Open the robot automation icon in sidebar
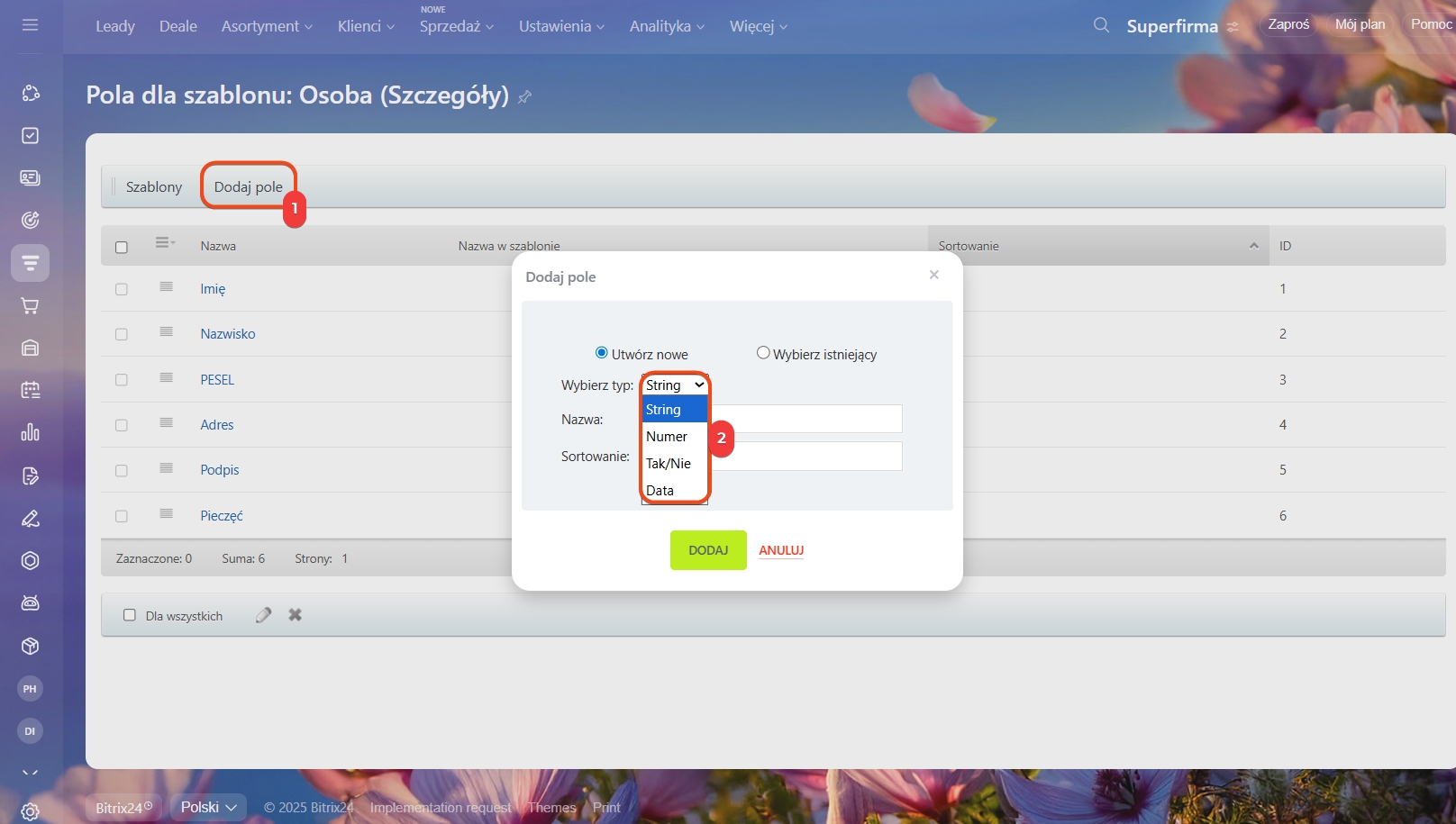The width and height of the screenshot is (1456, 824). click(x=30, y=602)
